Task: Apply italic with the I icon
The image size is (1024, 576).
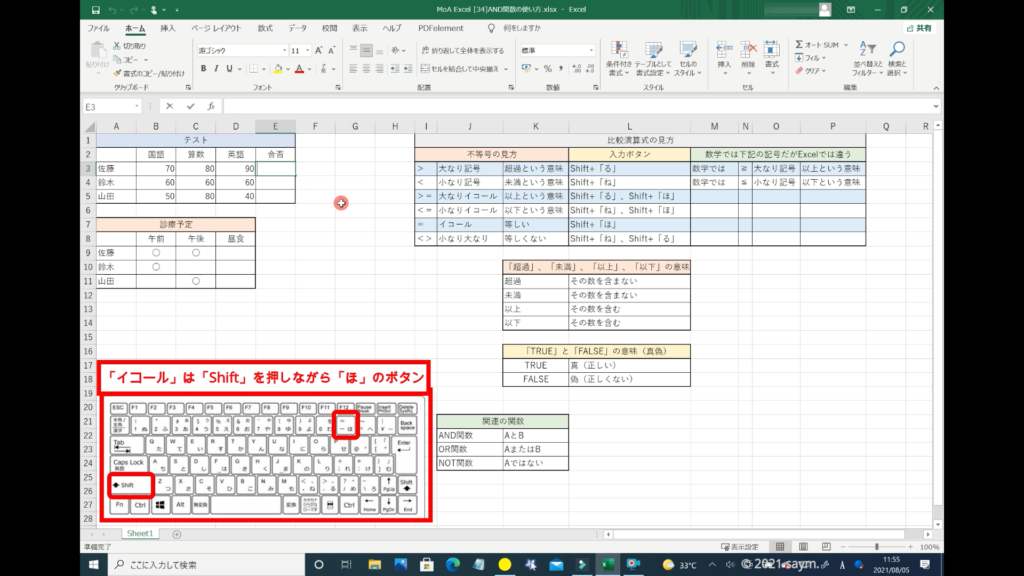Action: click(216, 69)
